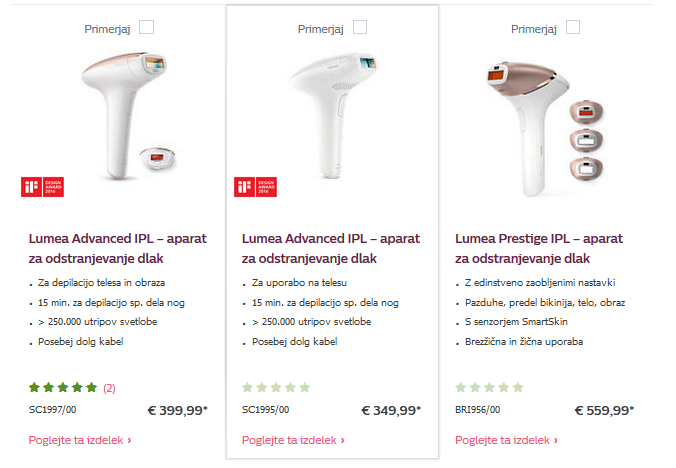Click iF Design Award badge on second product

pyautogui.click(x=247, y=187)
